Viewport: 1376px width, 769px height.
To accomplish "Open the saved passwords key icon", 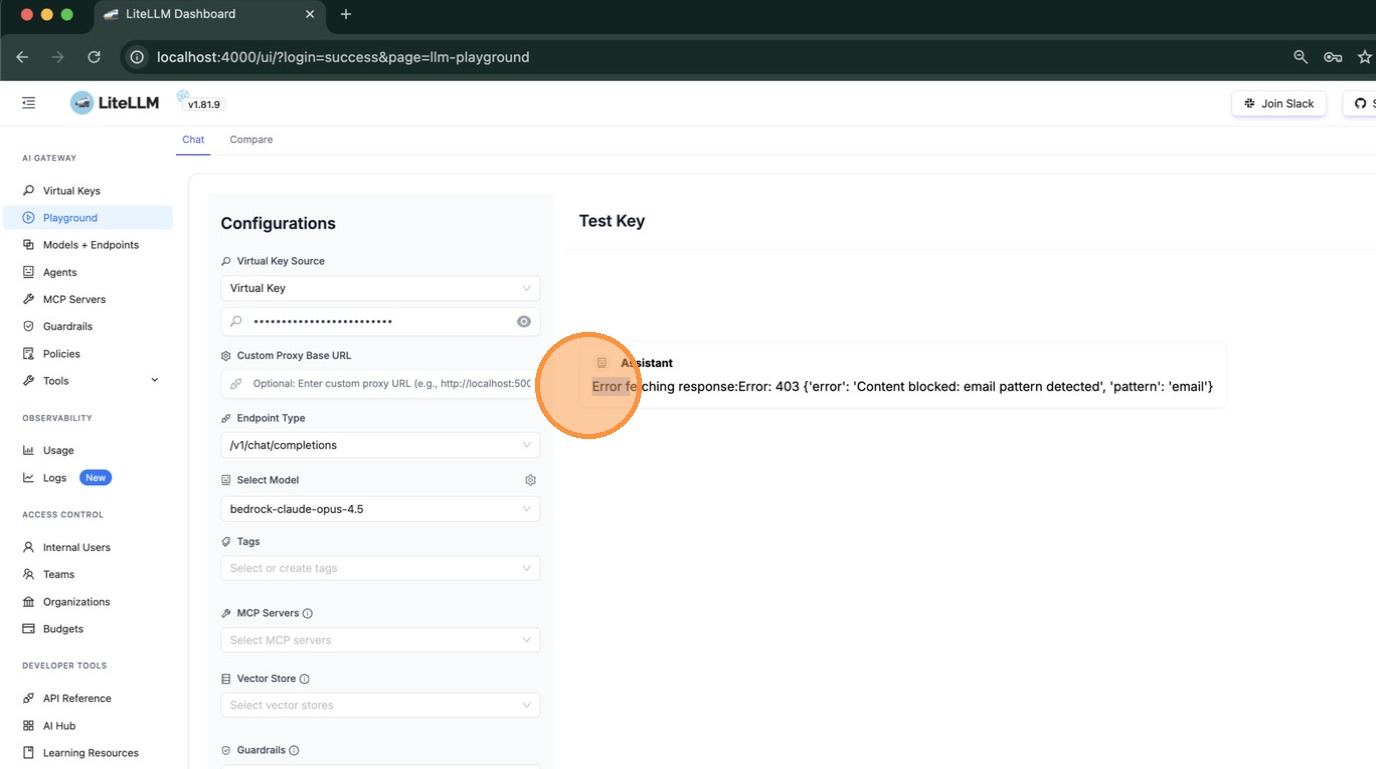I will click(x=1333, y=57).
